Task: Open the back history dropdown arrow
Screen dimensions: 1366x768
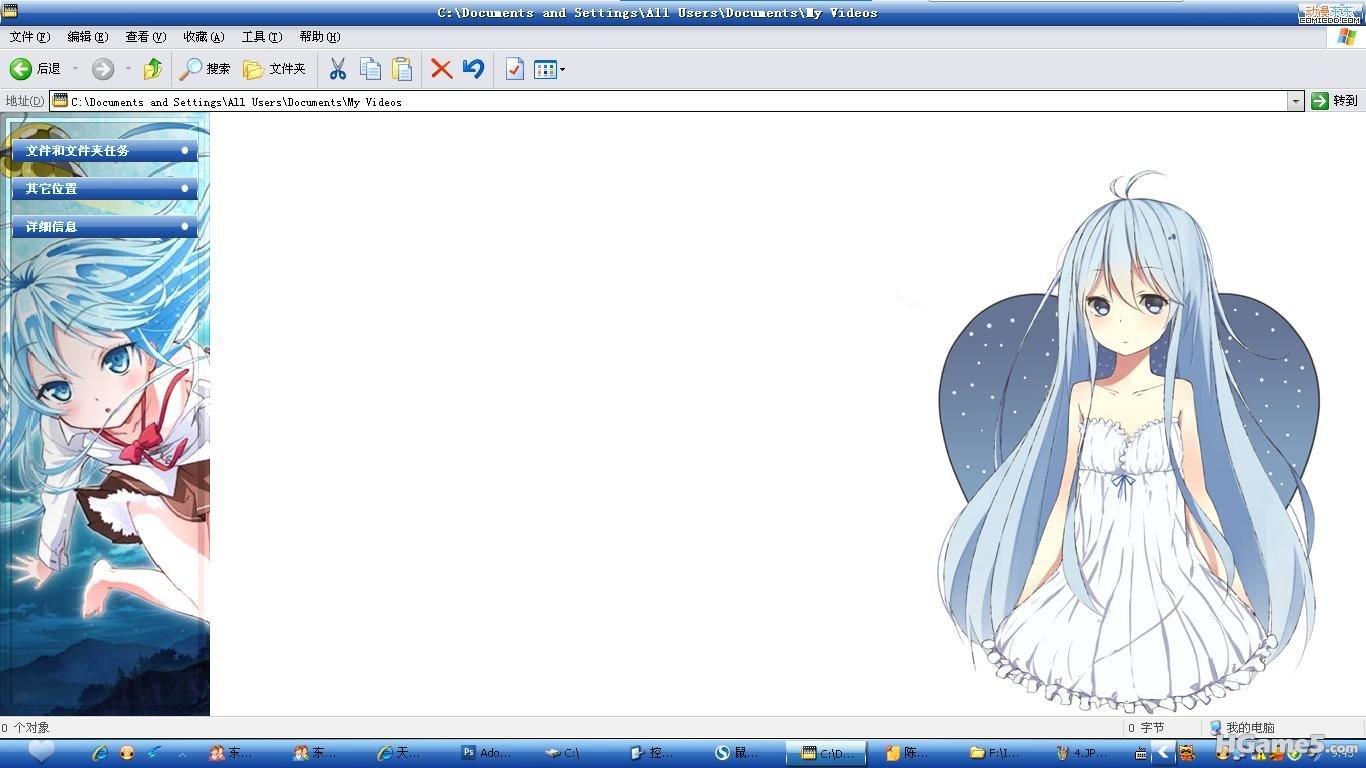Action: (75, 69)
